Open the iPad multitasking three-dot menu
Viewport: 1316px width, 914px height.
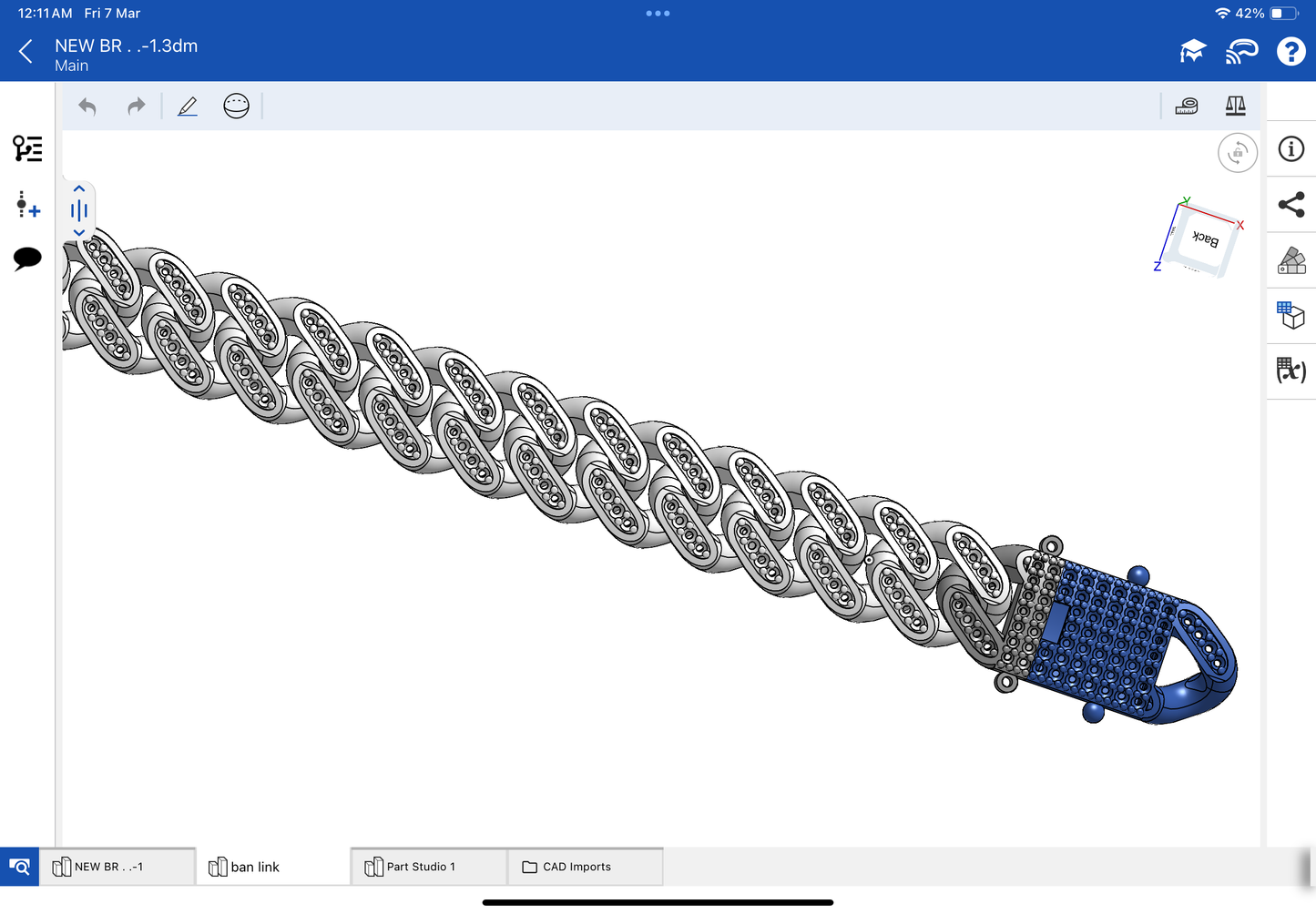tap(658, 14)
